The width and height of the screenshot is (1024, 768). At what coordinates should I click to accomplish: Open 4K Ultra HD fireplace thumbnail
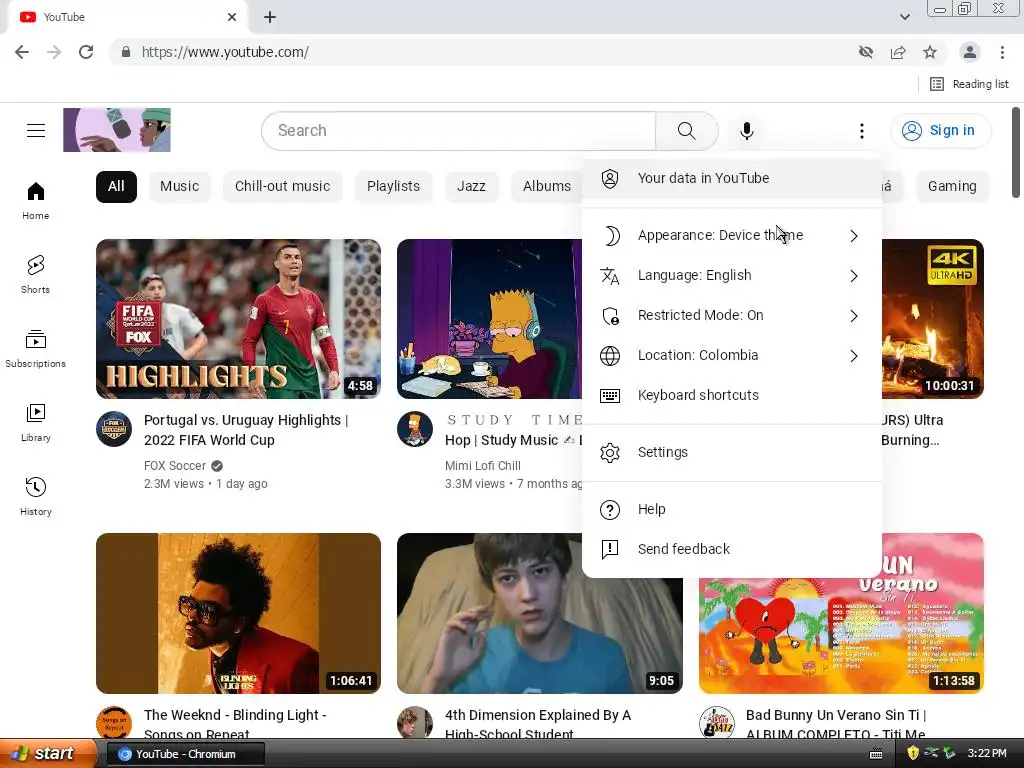click(x=933, y=319)
